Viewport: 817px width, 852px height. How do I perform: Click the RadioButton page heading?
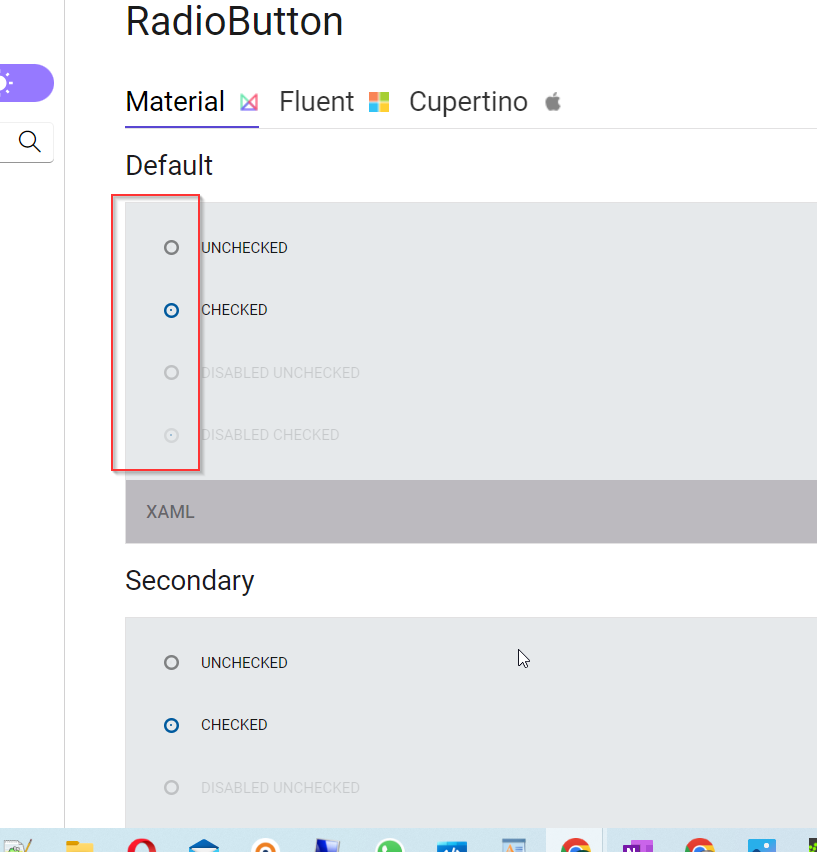click(x=234, y=22)
